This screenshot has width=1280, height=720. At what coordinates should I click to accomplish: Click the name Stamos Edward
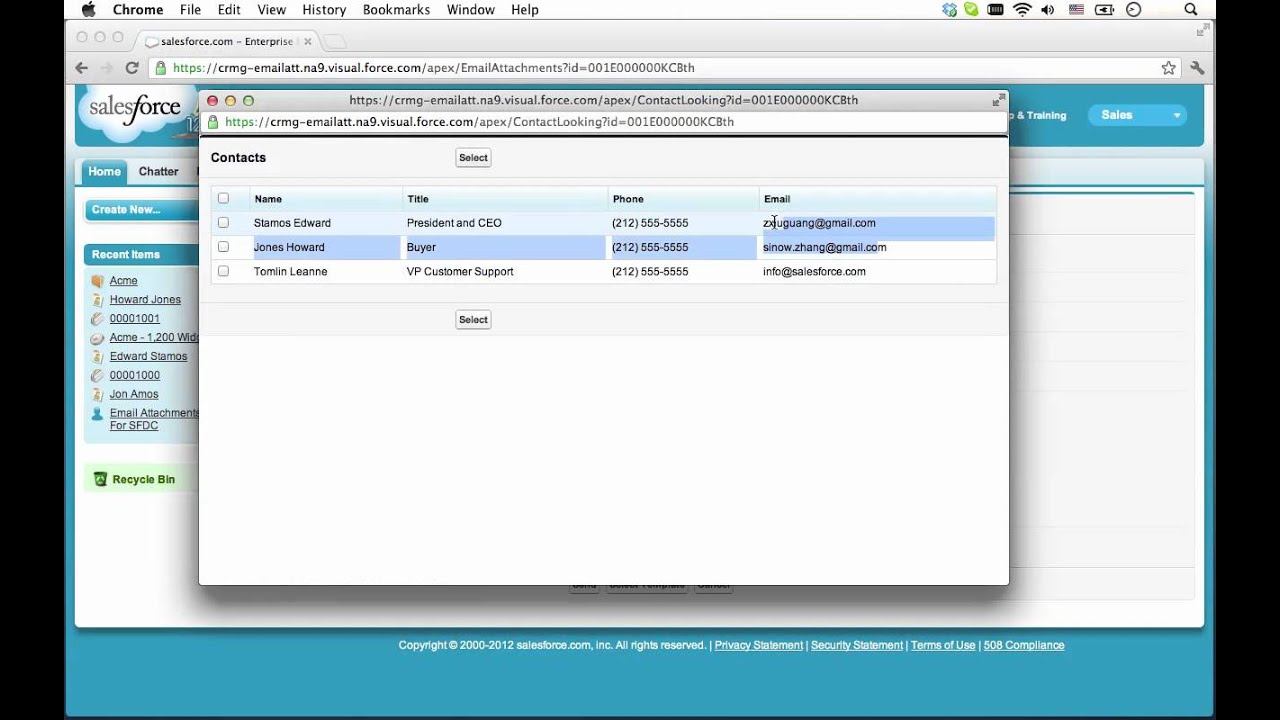292,223
